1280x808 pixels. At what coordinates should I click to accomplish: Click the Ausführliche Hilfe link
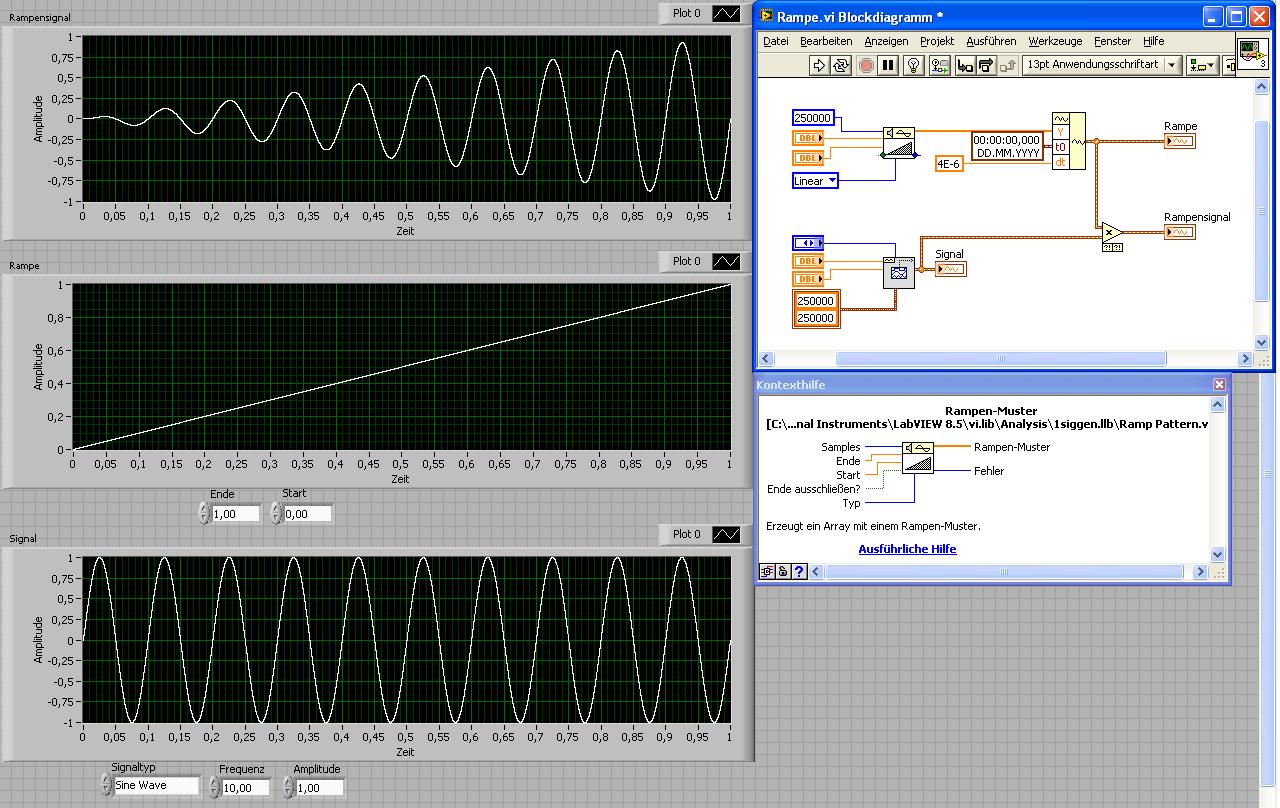tap(907, 549)
